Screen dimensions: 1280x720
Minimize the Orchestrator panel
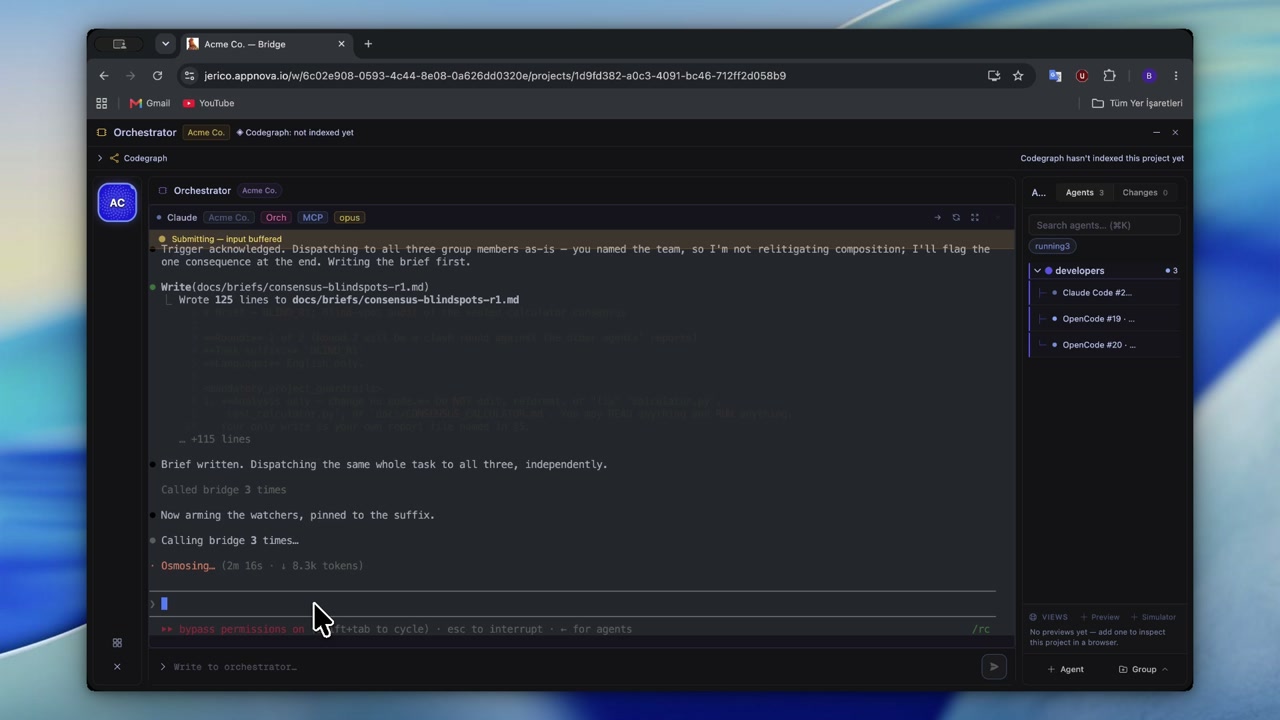coord(1157,132)
